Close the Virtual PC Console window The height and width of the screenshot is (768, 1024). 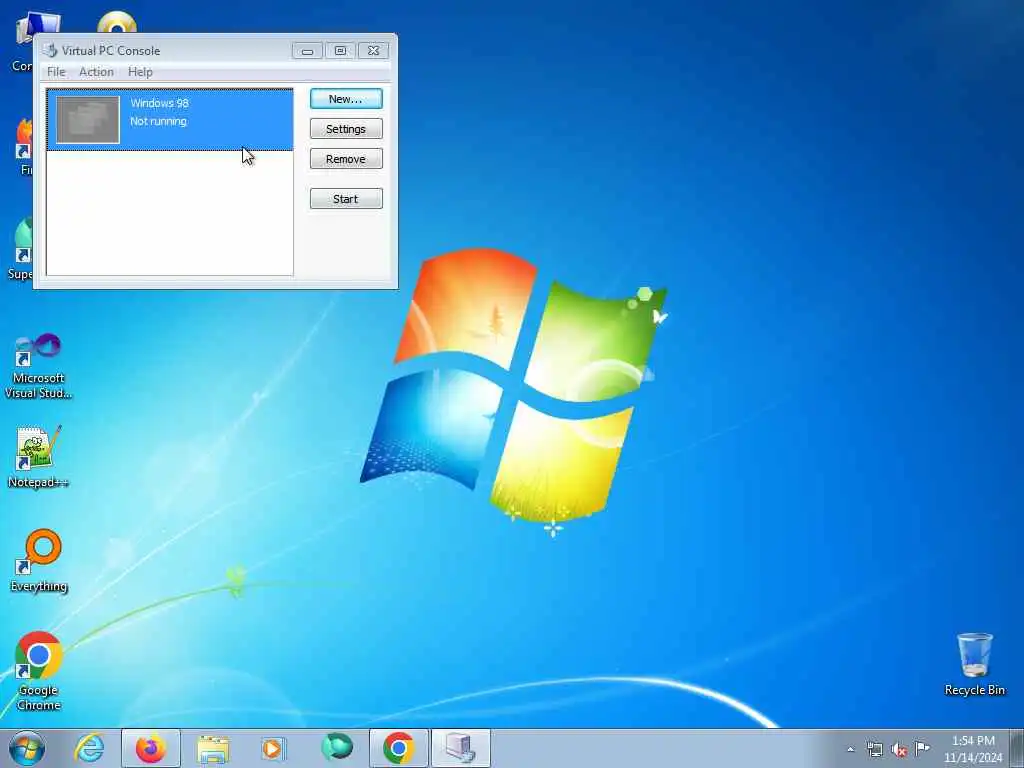pos(374,51)
